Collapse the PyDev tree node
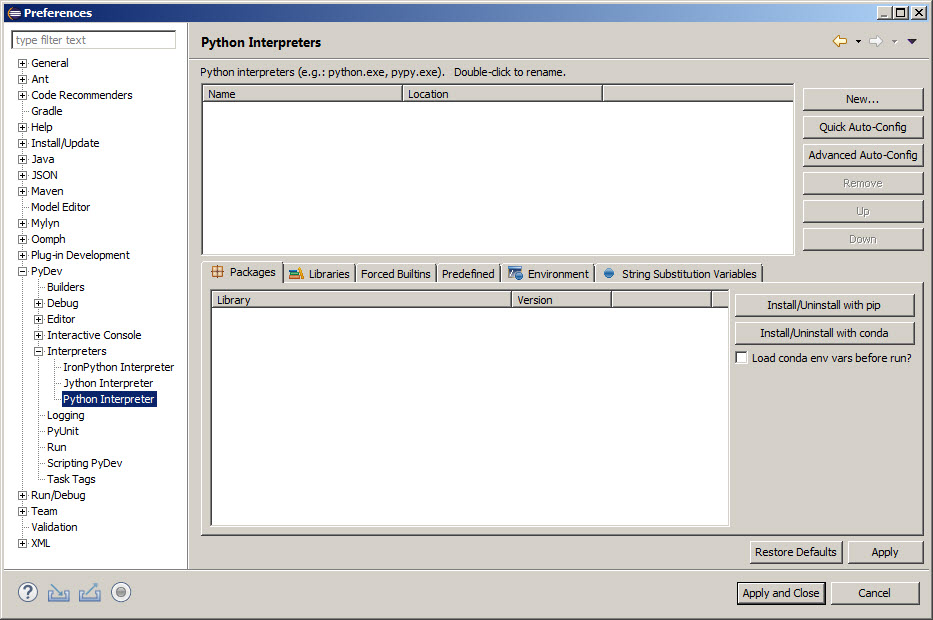933x620 pixels. pyautogui.click(x=22, y=271)
